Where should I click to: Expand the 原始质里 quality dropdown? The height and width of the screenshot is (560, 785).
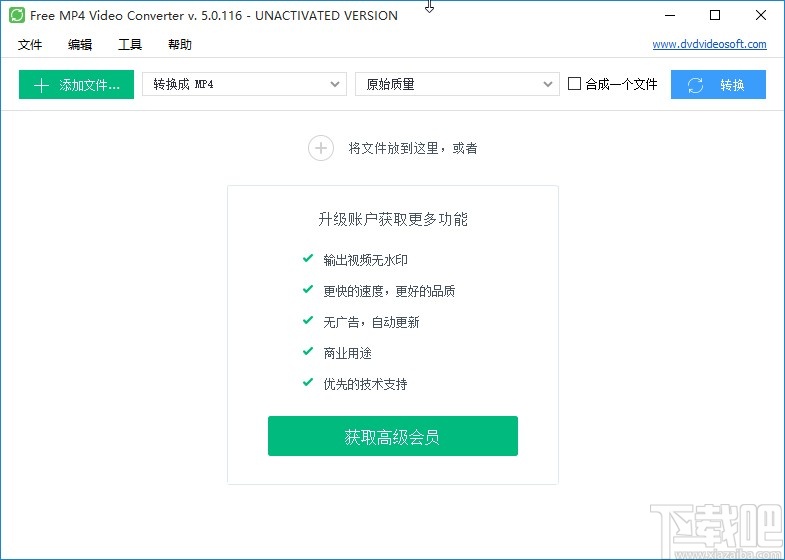click(x=457, y=84)
